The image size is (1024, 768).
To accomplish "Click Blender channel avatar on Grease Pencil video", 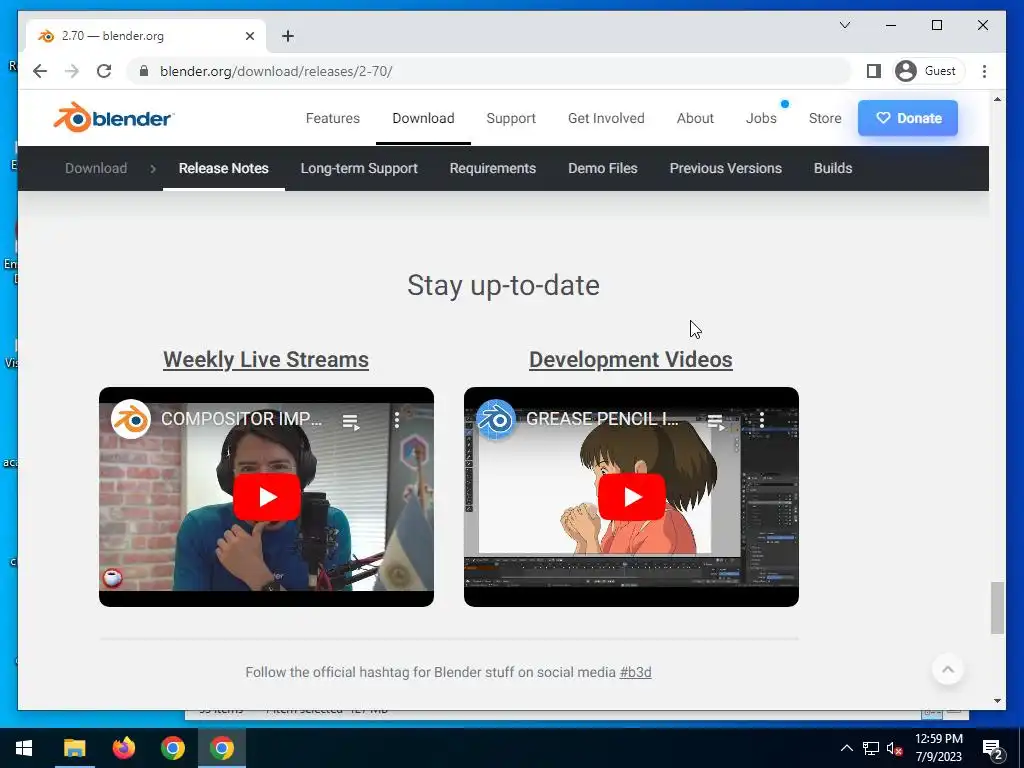I will (496, 419).
